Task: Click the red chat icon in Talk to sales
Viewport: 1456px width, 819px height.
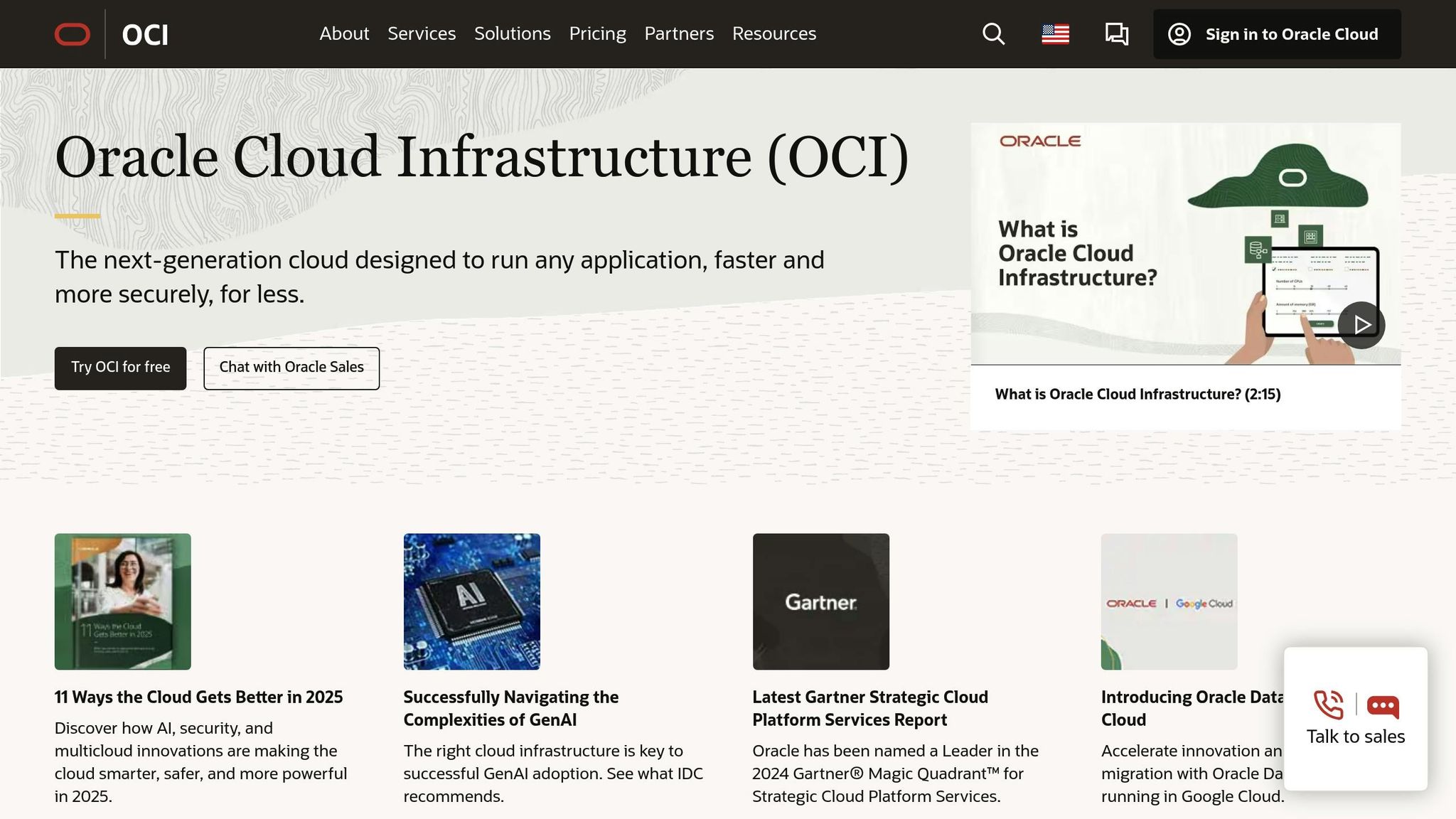Action: (x=1383, y=706)
